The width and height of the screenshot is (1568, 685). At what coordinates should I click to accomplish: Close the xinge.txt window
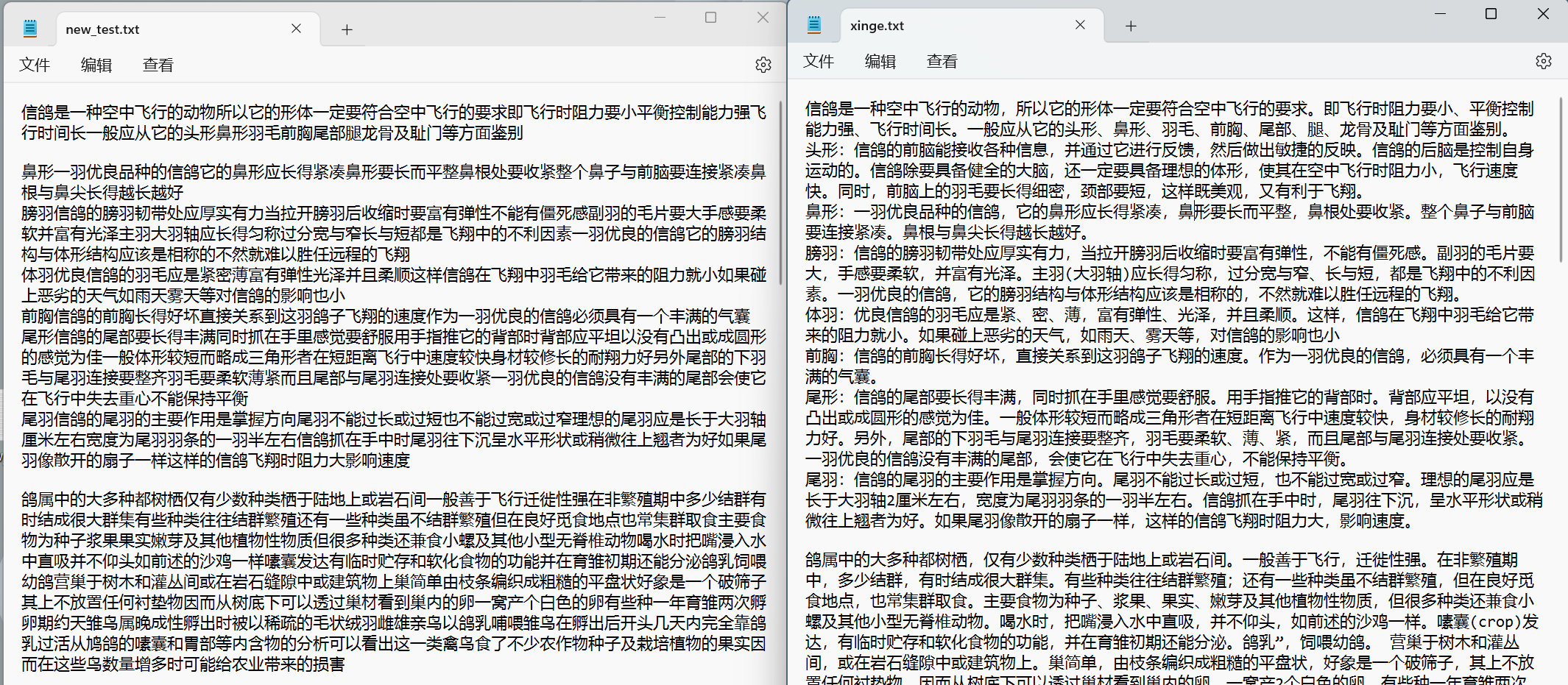tap(1543, 13)
